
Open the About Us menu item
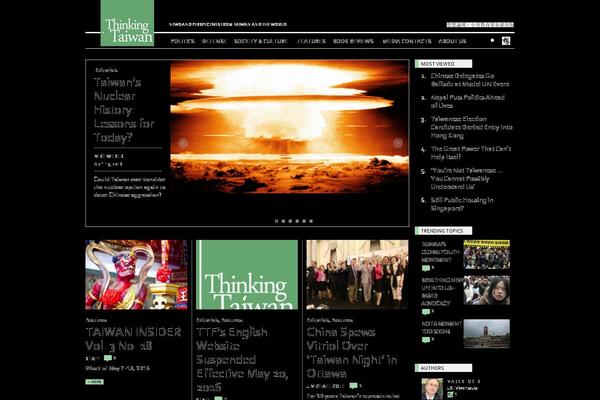pyautogui.click(x=452, y=41)
